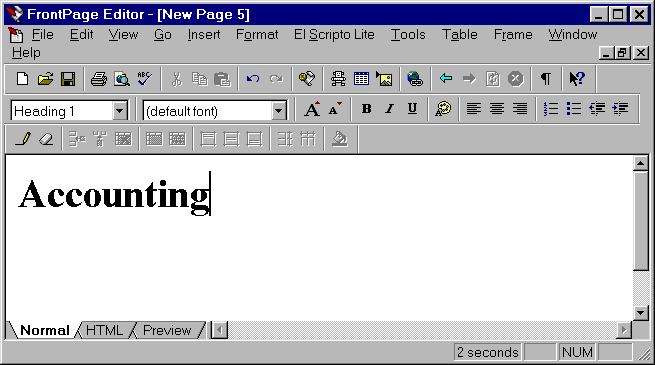Create hyperlink with globe link icon
The height and width of the screenshot is (365, 655).
pyautogui.click(x=415, y=79)
